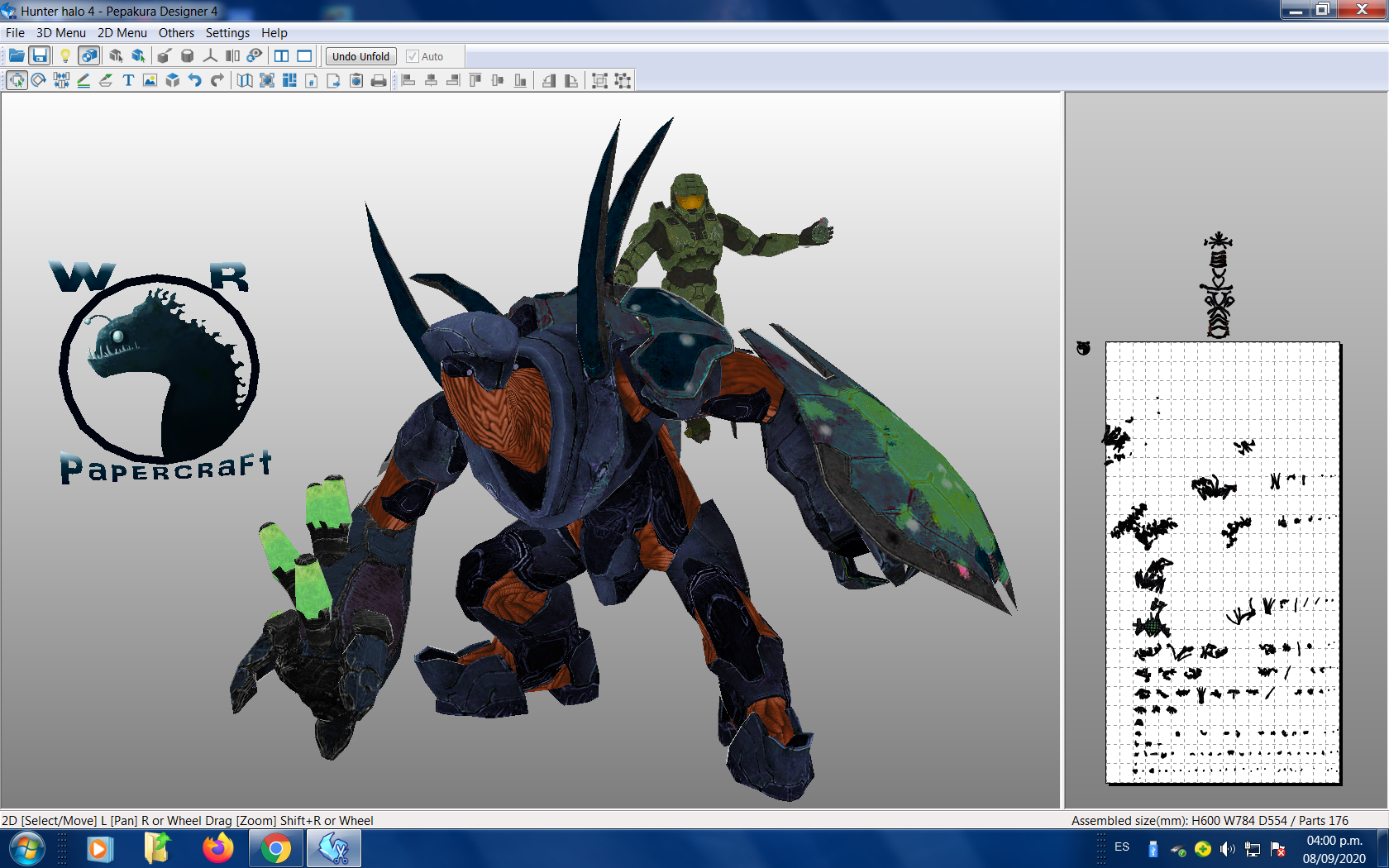Open the Settings menu

click(x=227, y=32)
